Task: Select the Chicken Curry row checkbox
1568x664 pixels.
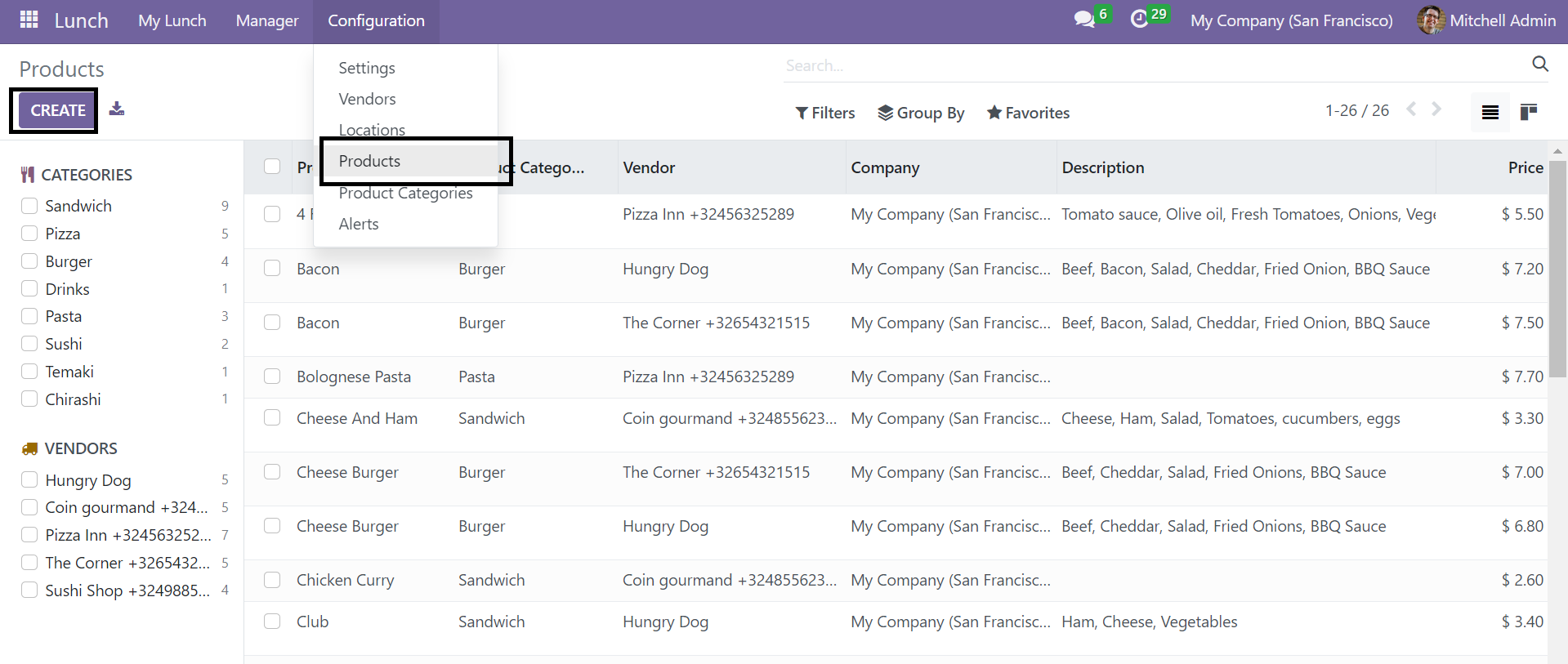Action: point(272,580)
